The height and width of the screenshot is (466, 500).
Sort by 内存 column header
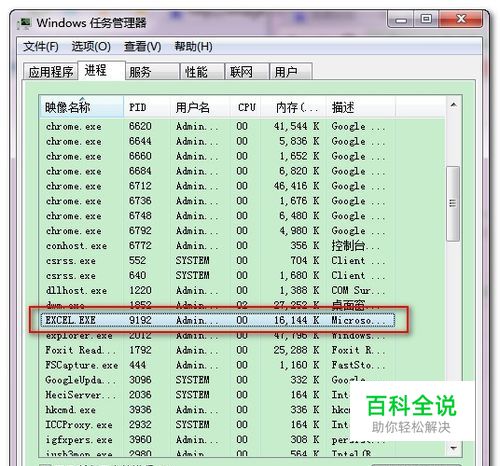293,107
